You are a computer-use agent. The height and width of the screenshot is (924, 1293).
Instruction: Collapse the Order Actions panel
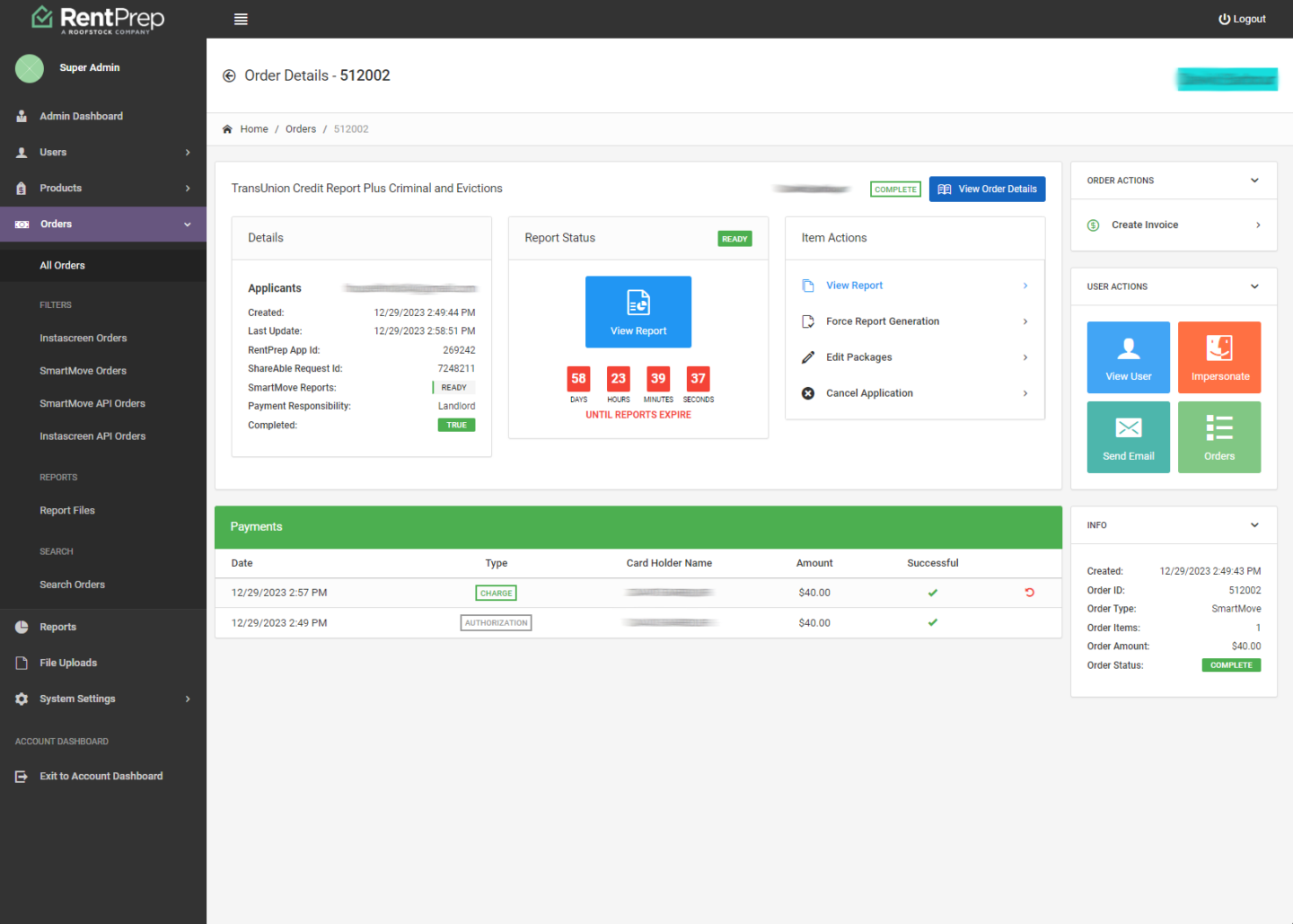click(1254, 180)
